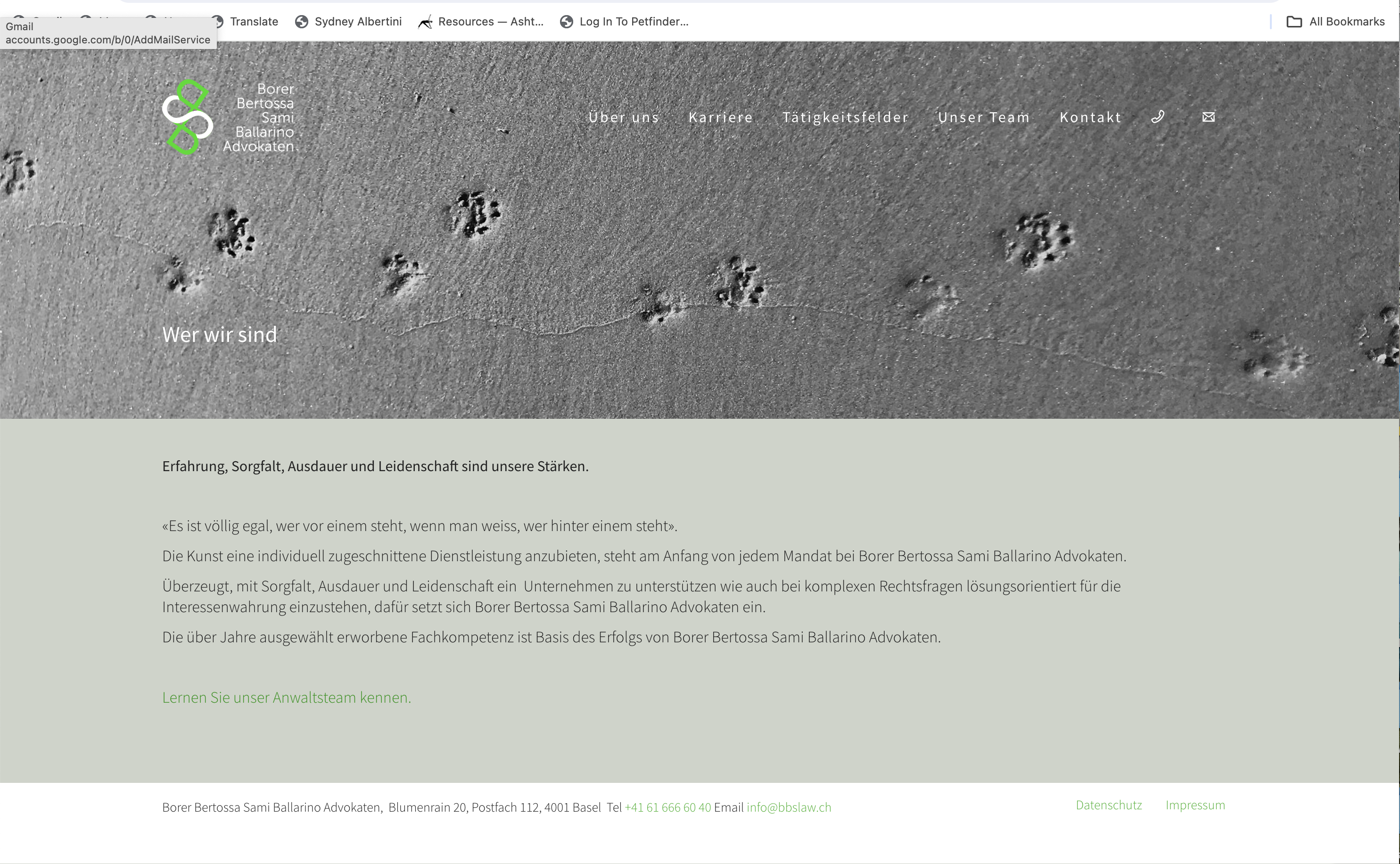Open the Datenschutz footer link

[x=1108, y=805]
